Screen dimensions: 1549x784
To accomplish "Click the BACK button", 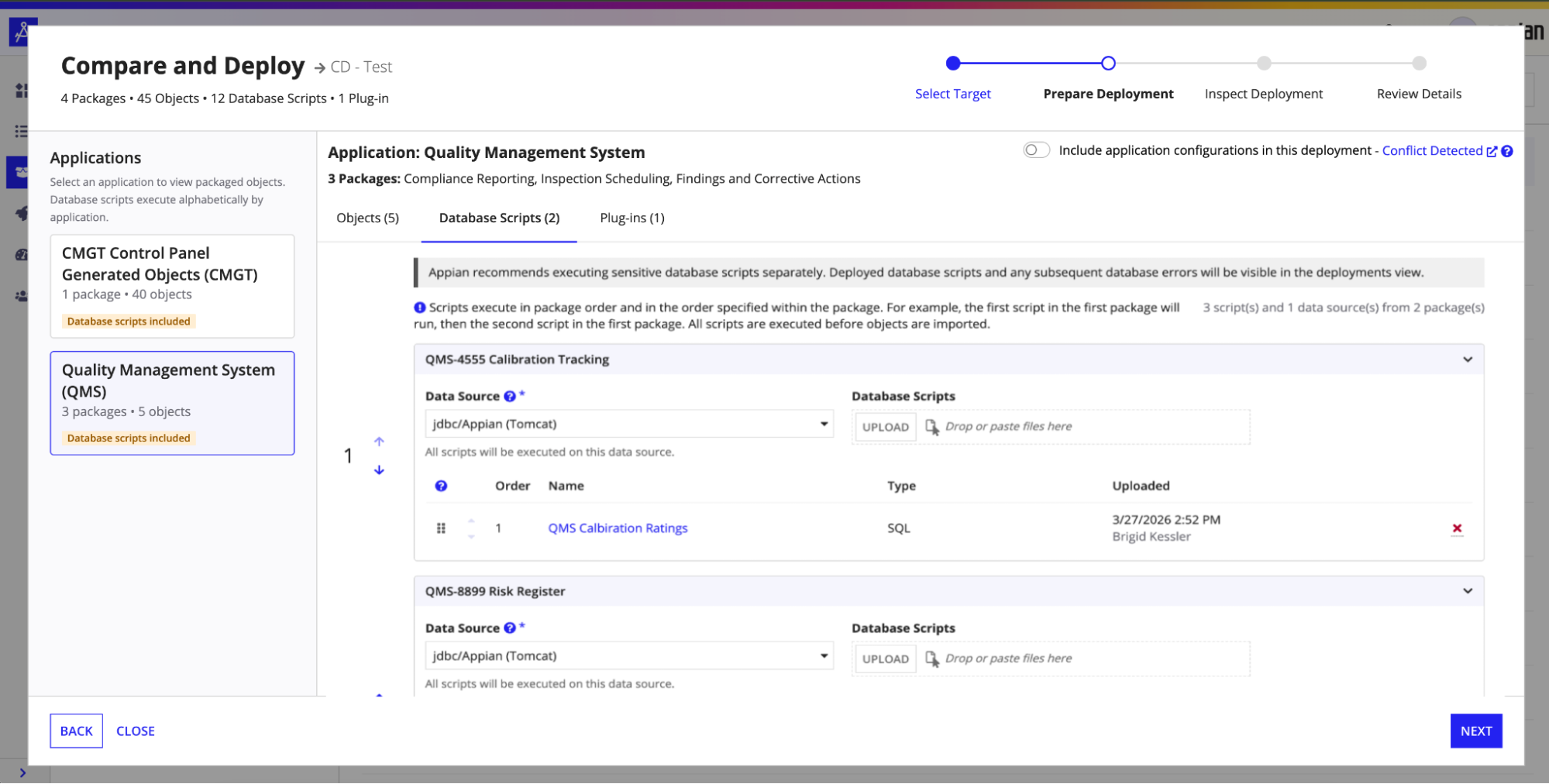I will coord(76,731).
